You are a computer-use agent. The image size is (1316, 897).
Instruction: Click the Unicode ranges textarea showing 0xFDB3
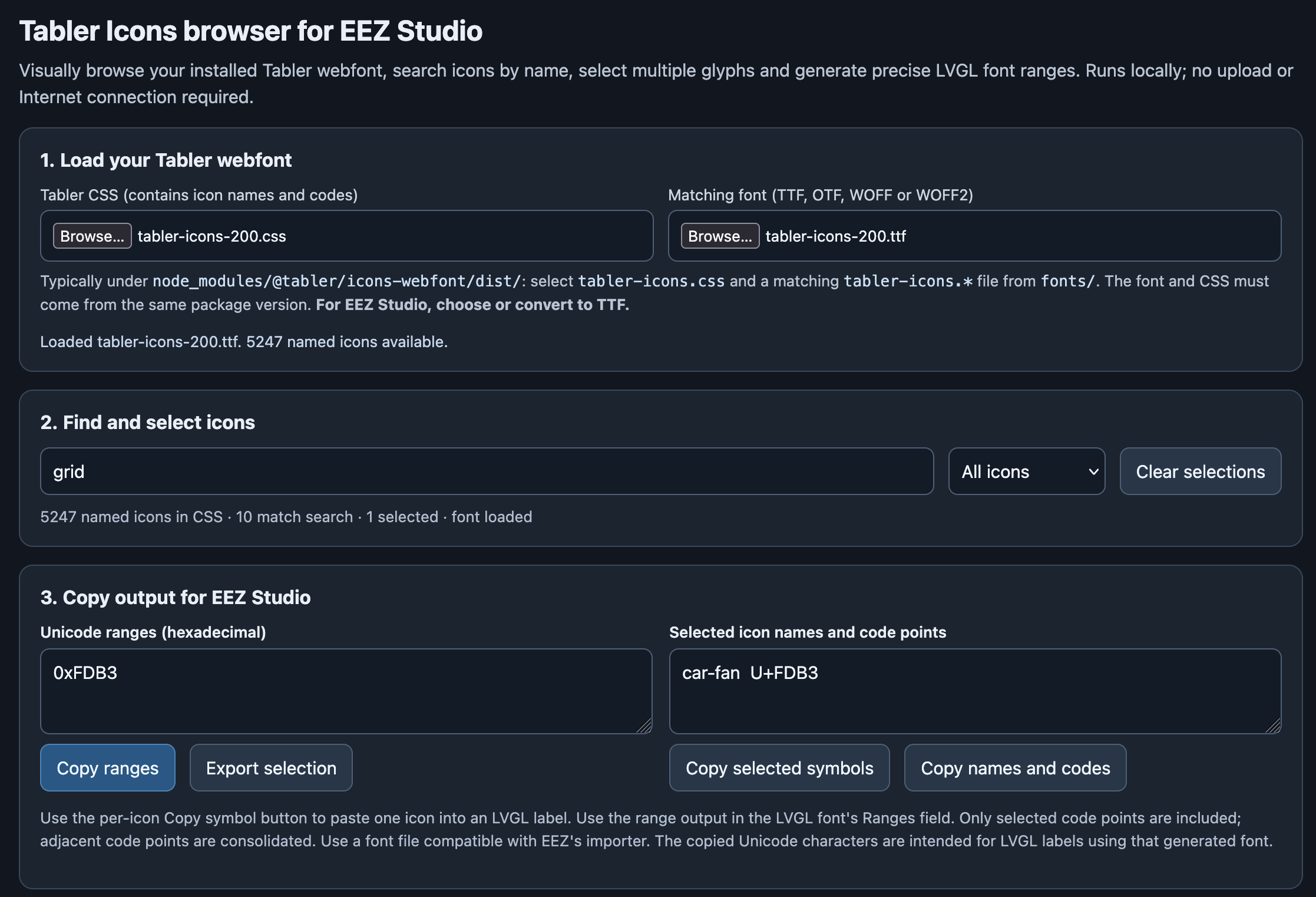pyautogui.click(x=346, y=691)
